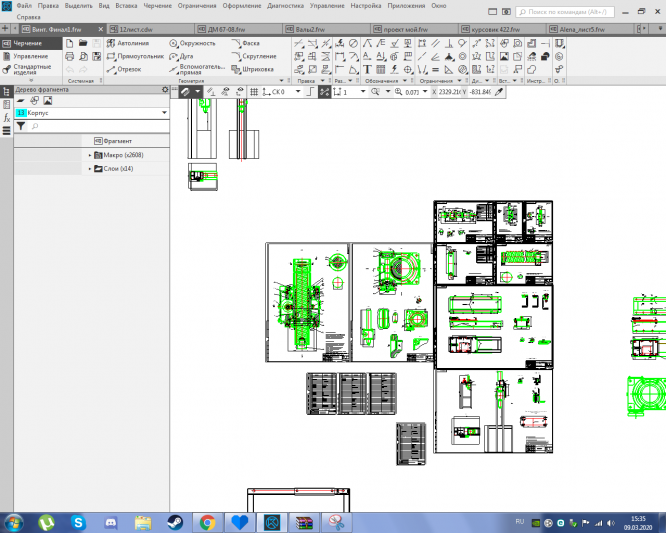666x533 pixels.
Task: Expand the Правка panel dropdown arrow
Action: click(x=322, y=81)
